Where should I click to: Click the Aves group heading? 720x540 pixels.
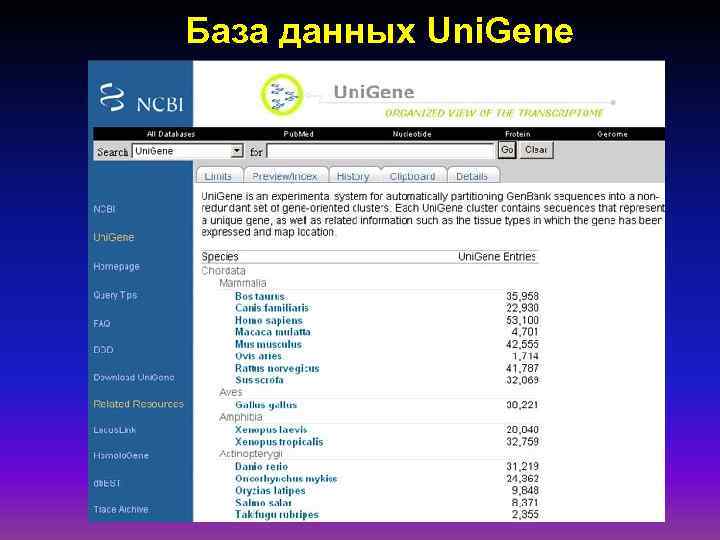point(231,392)
